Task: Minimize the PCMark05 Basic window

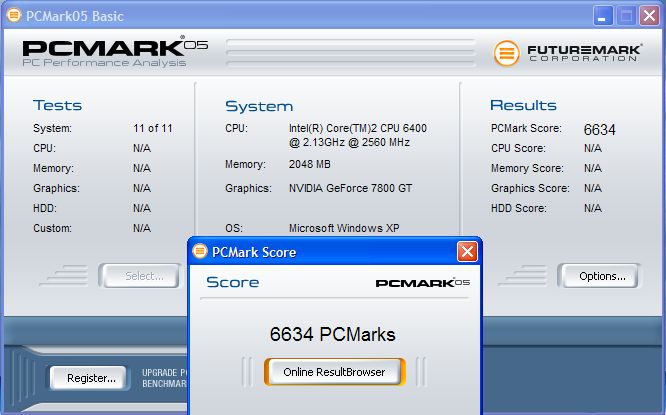Action: coord(602,16)
